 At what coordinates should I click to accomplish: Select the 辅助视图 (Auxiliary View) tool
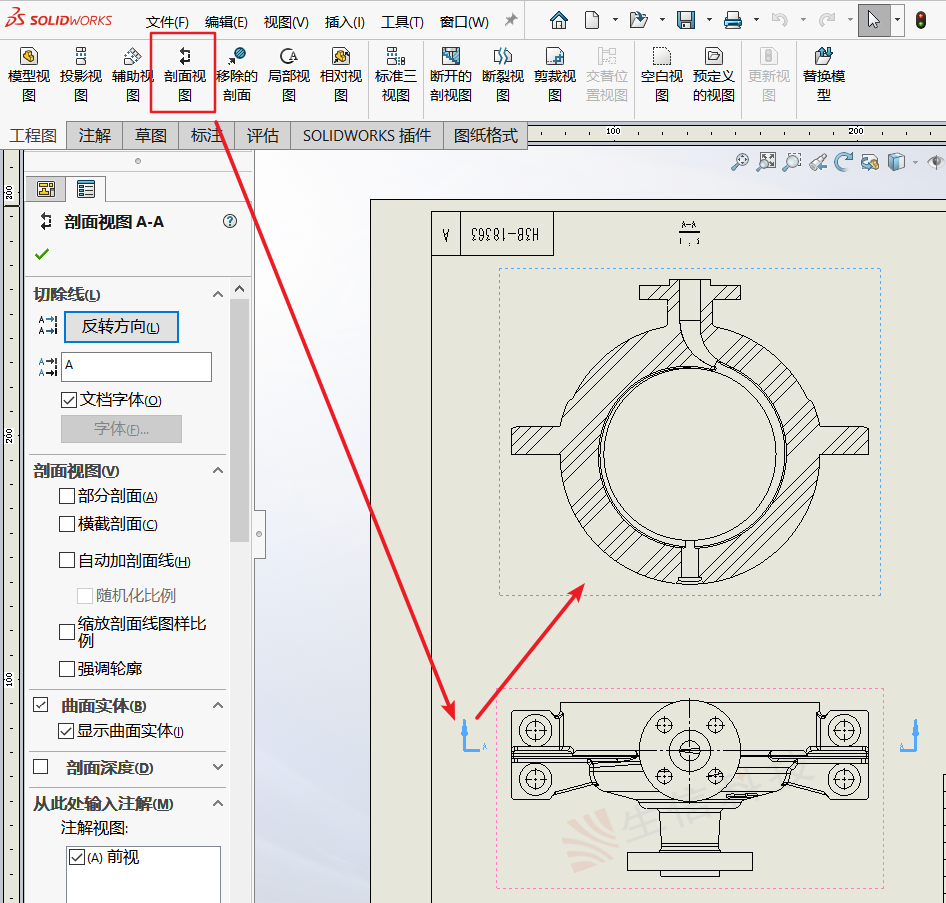point(133,75)
